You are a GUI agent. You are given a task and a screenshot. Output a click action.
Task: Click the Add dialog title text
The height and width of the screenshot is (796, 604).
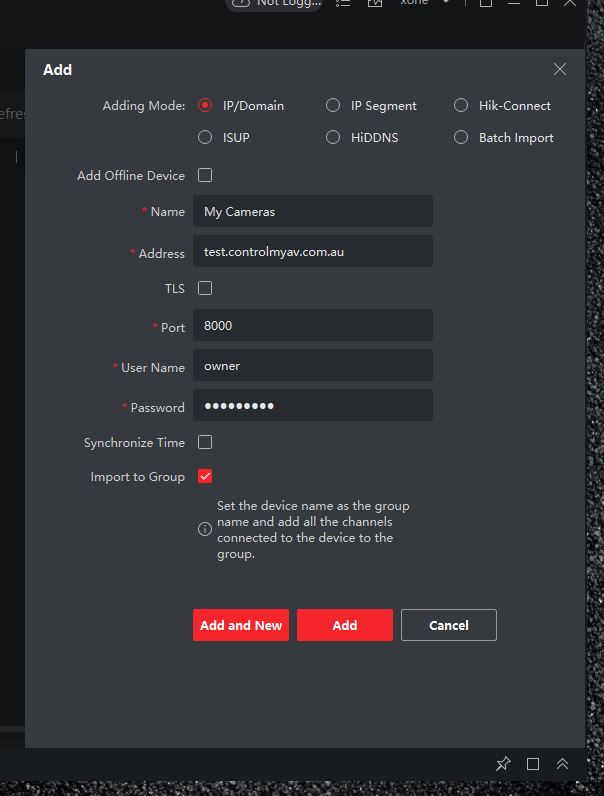click(x=57, y=70)
